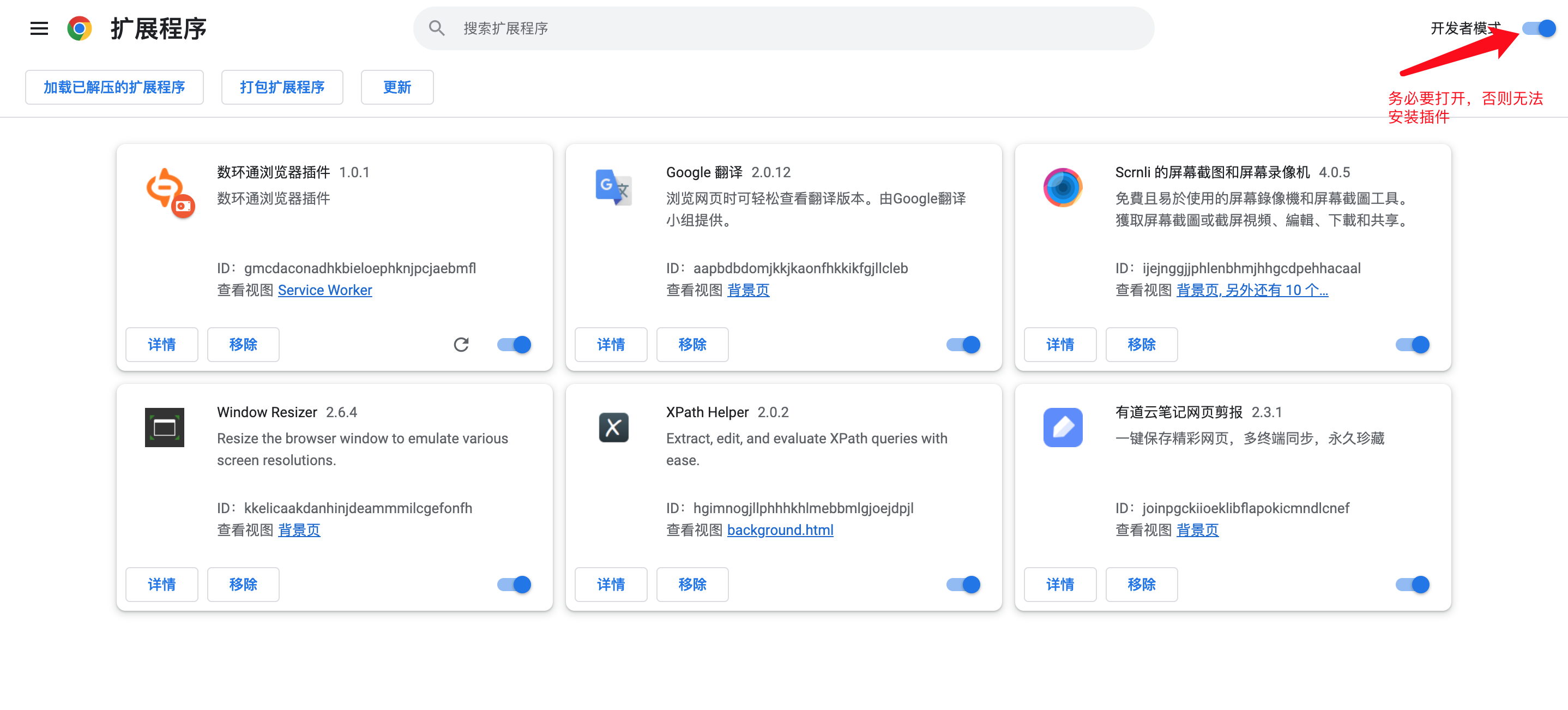Click the Chrome logo icon
Image resolution: width=1568 pixels, height=710 pixels.
point(79,28)
